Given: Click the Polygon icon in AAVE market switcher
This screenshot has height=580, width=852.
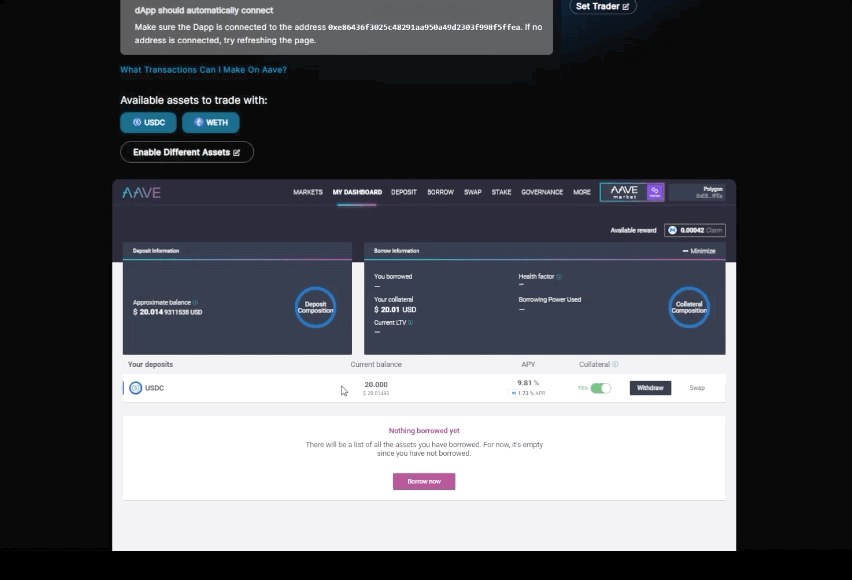Looking at the screenshot, I should click(x=655, y=192).
